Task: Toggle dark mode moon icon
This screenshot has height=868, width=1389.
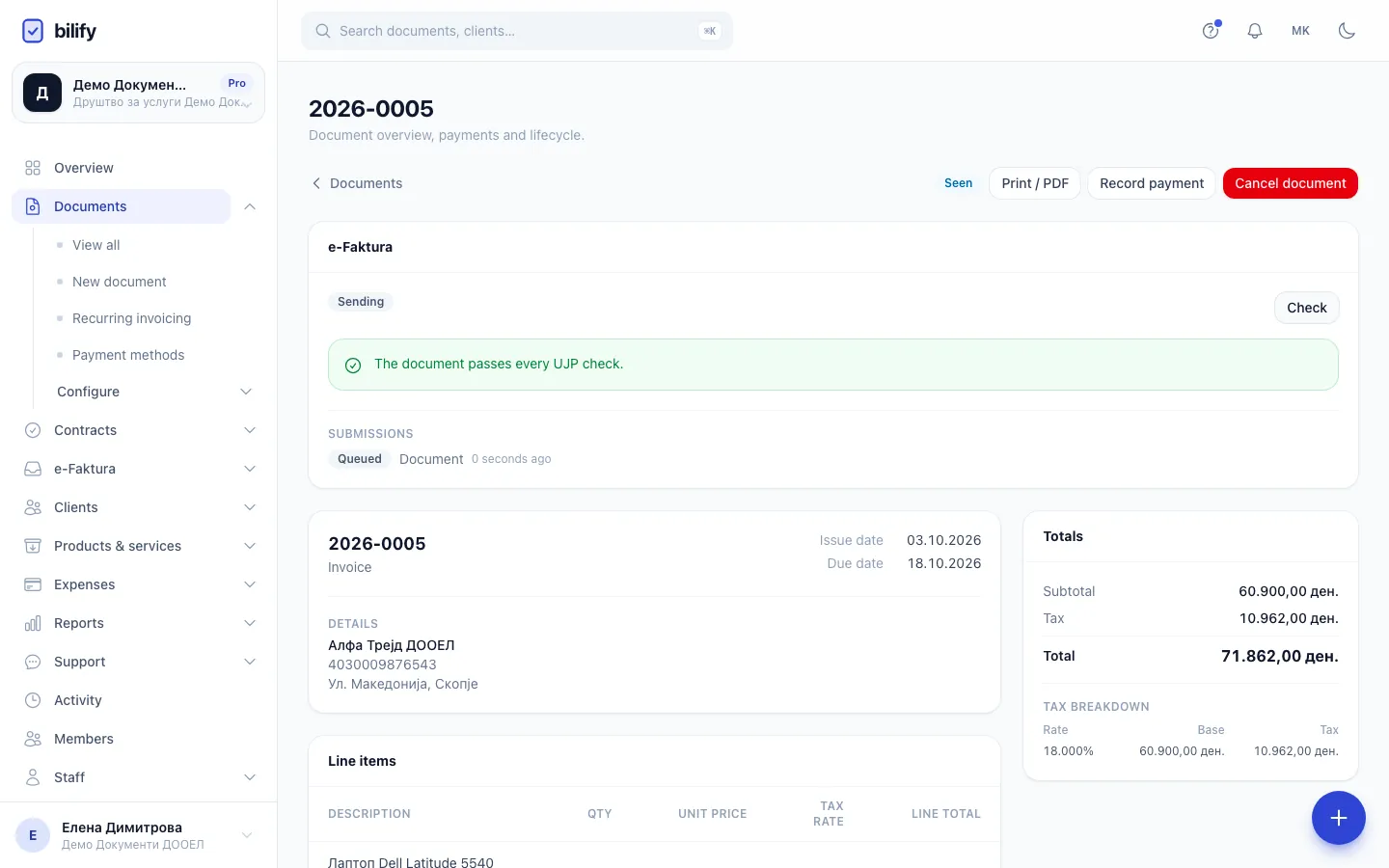Action: 1348,31
